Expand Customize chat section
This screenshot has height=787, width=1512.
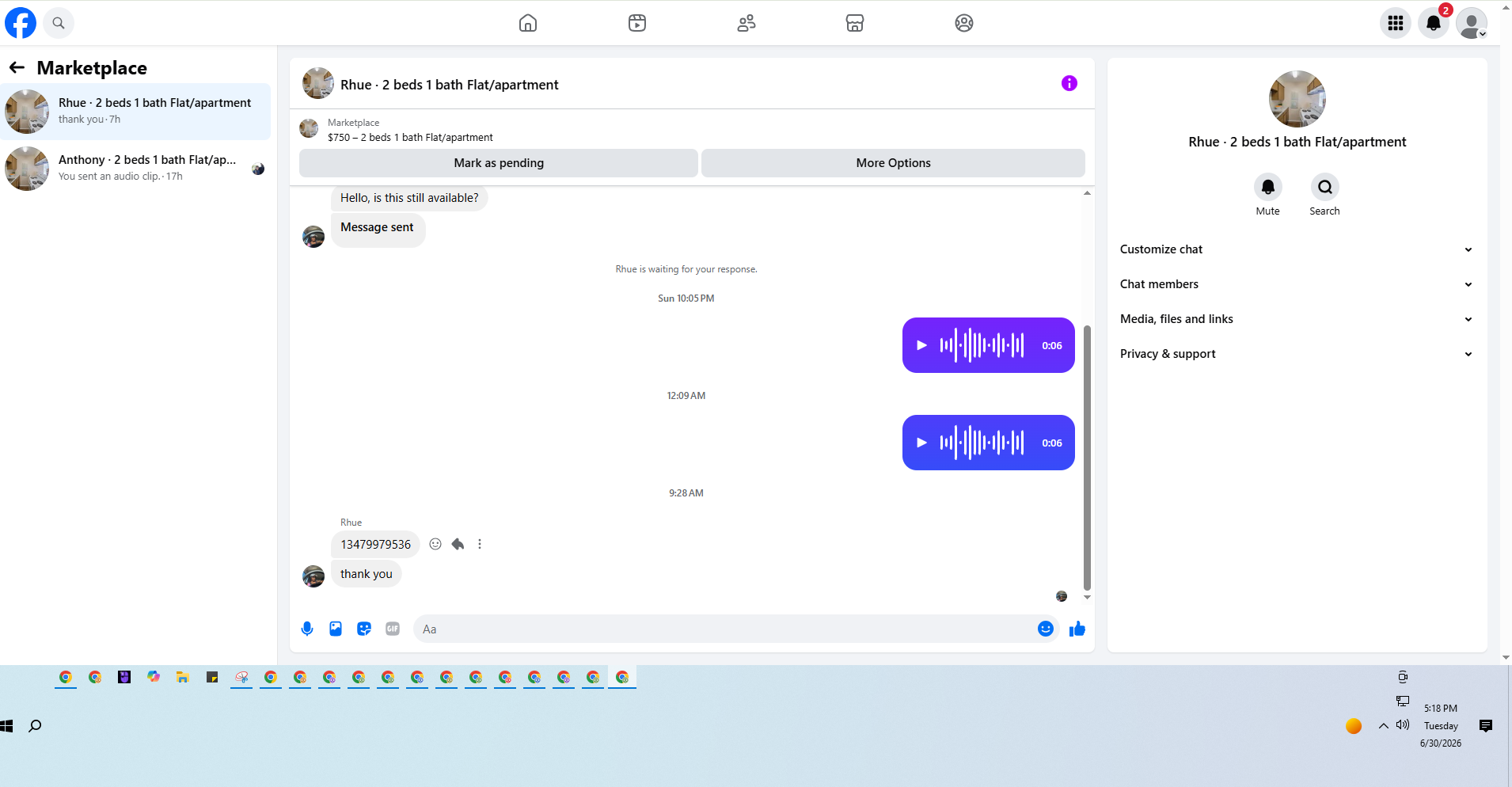pyautogui.click(x=1297, y=249)
